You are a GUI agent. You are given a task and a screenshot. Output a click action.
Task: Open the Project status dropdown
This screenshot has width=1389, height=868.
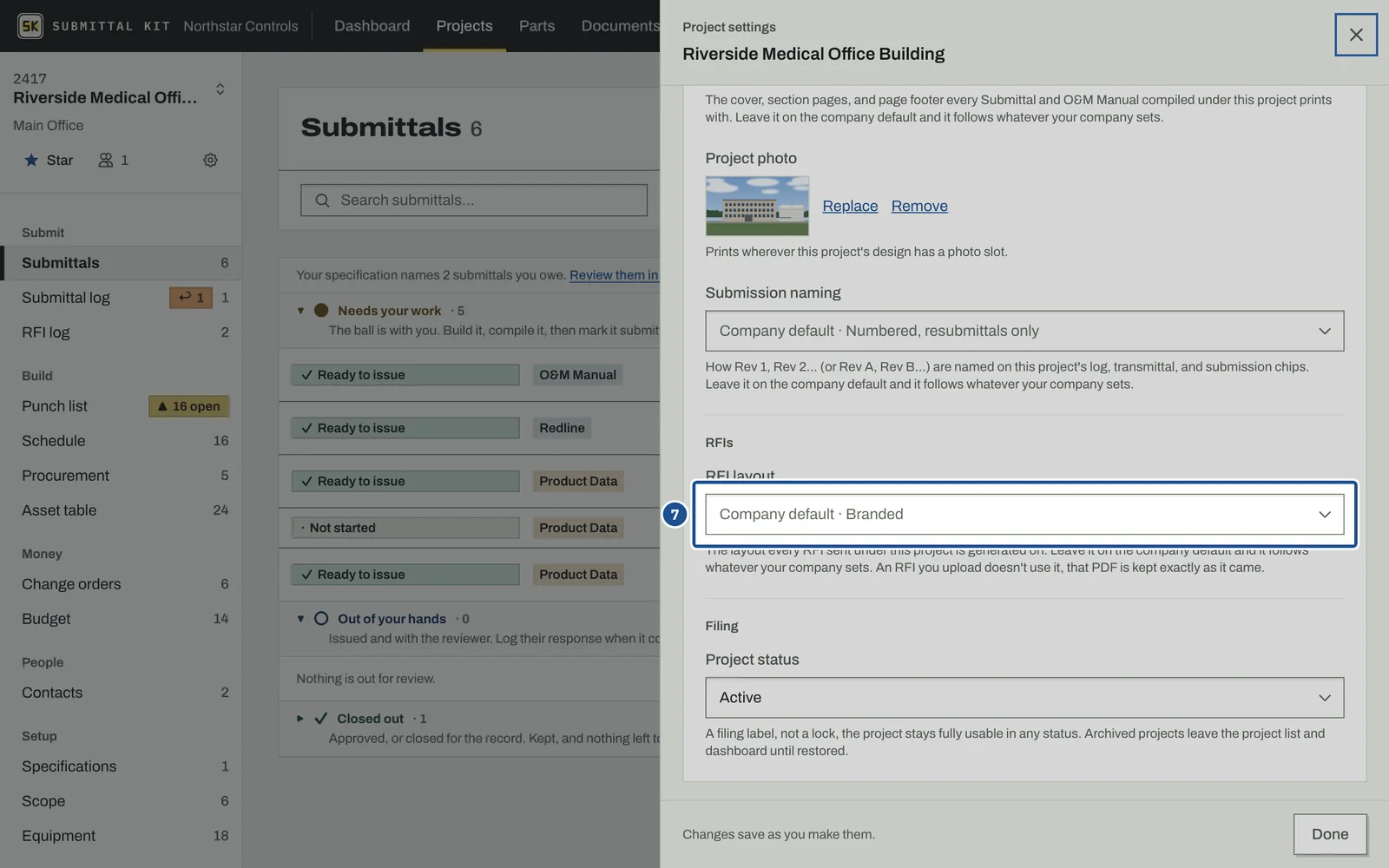coord(1024,697)
